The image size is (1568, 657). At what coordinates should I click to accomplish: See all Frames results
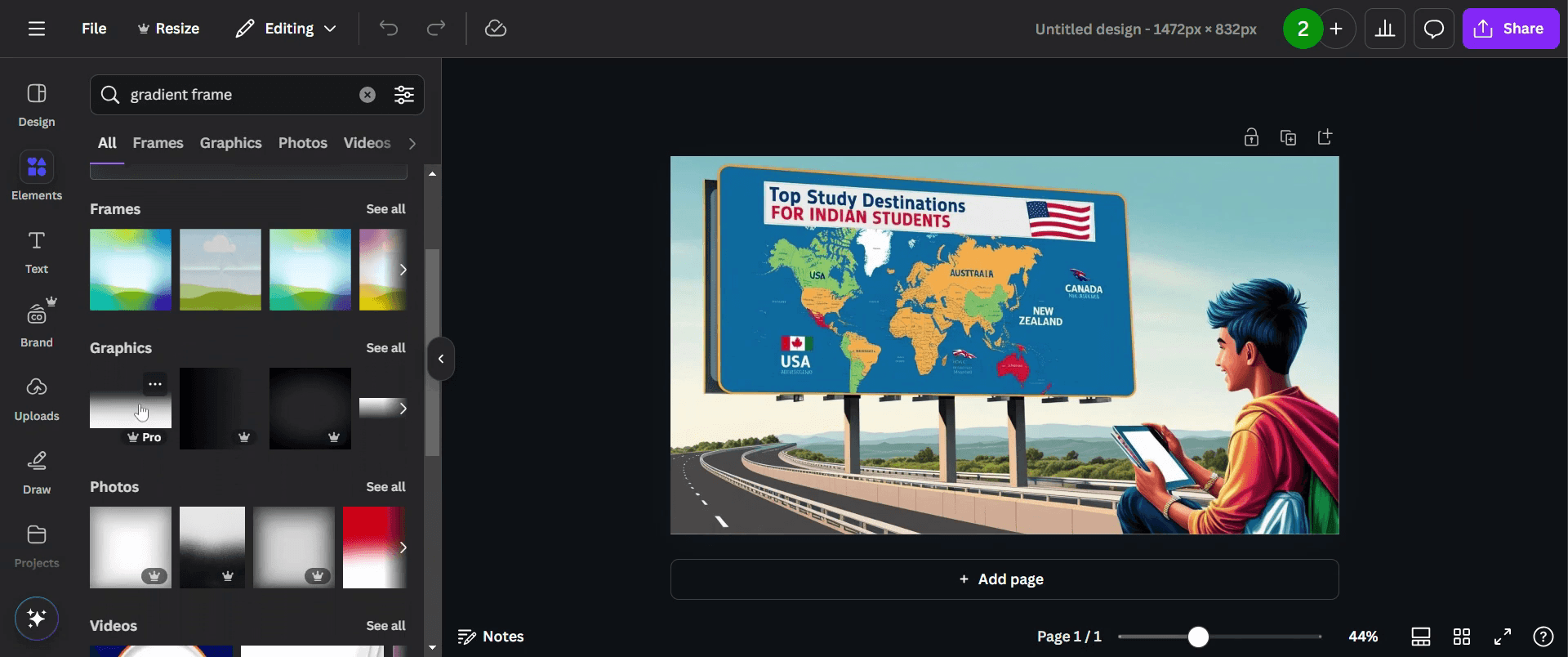tap(385, 209)
